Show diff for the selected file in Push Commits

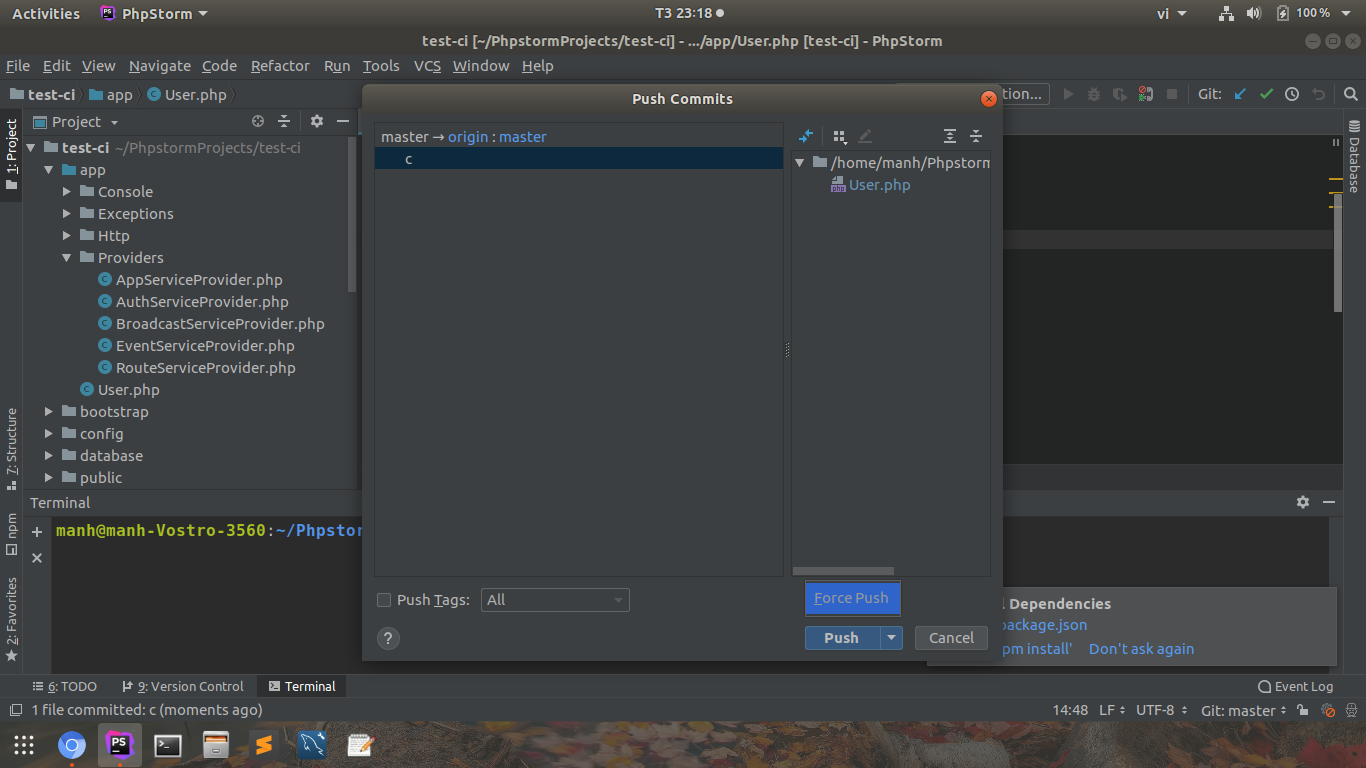(x=806, y=136)
